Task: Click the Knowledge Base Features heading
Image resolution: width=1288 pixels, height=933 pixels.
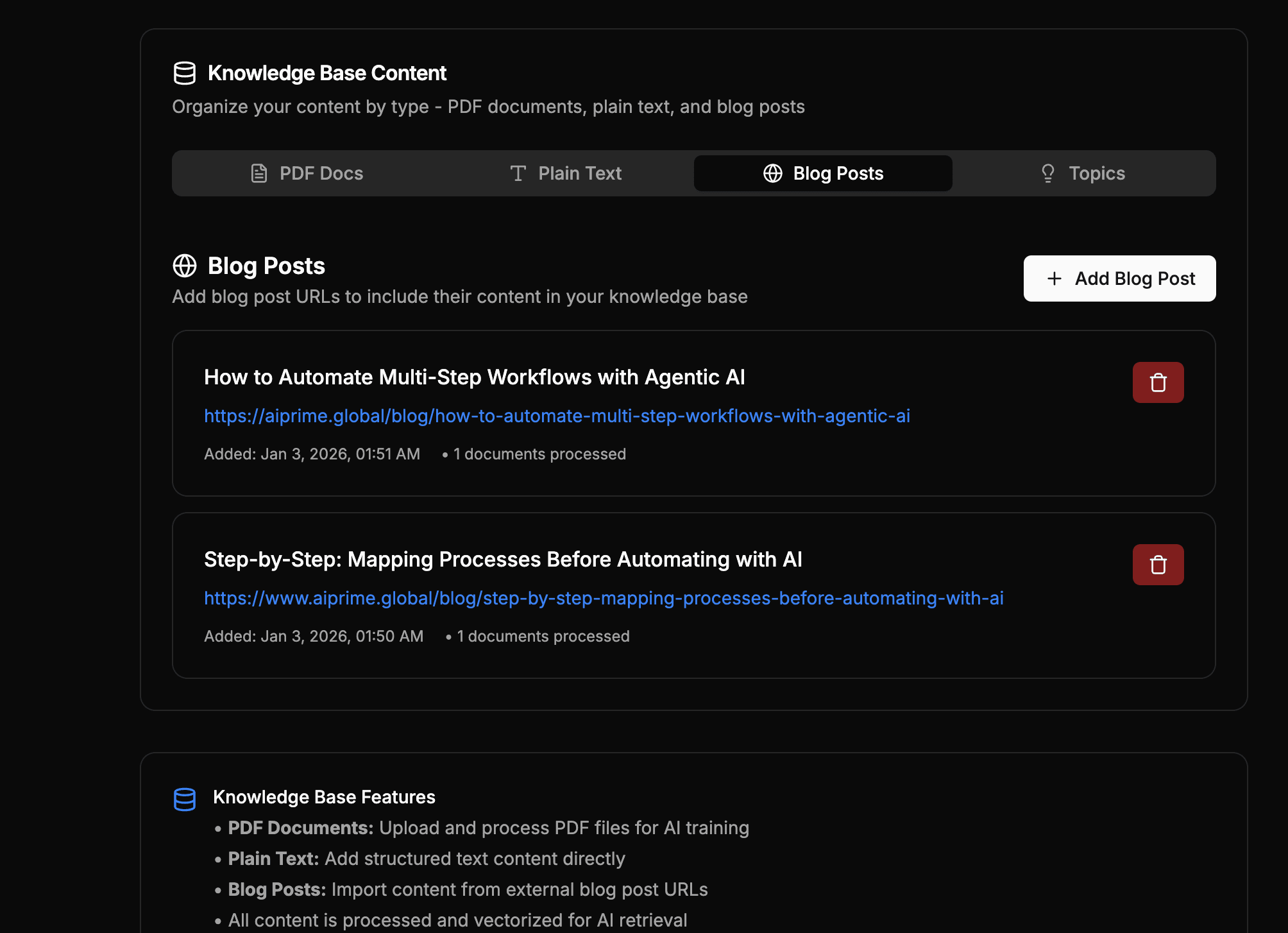Action: tap(325, 797)
